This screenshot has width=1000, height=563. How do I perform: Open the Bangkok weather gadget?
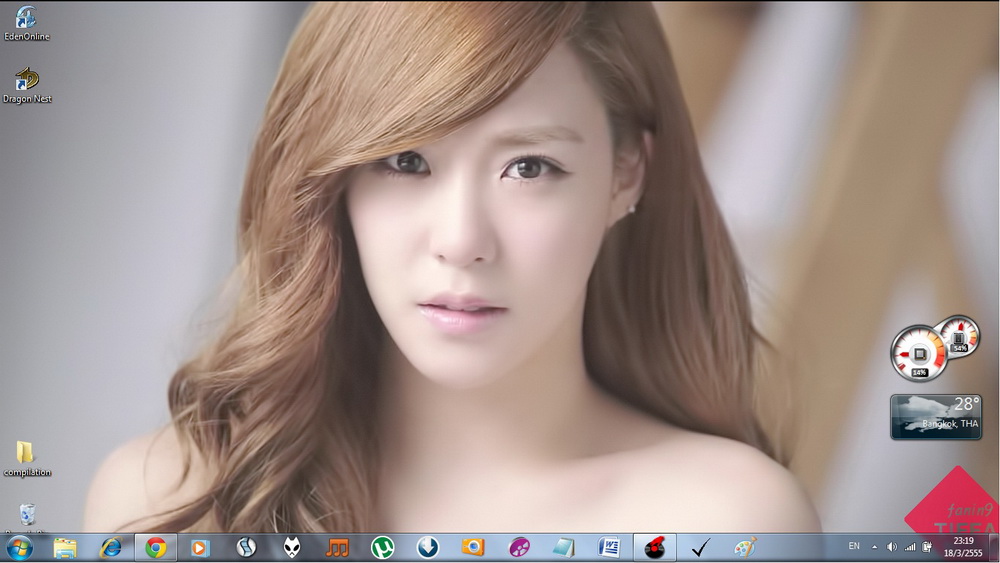(x=936, y=417)
